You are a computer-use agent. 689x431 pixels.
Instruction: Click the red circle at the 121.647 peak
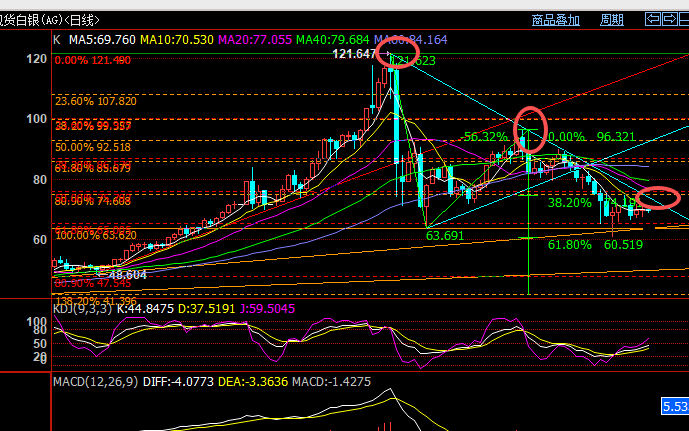[397, 53]
